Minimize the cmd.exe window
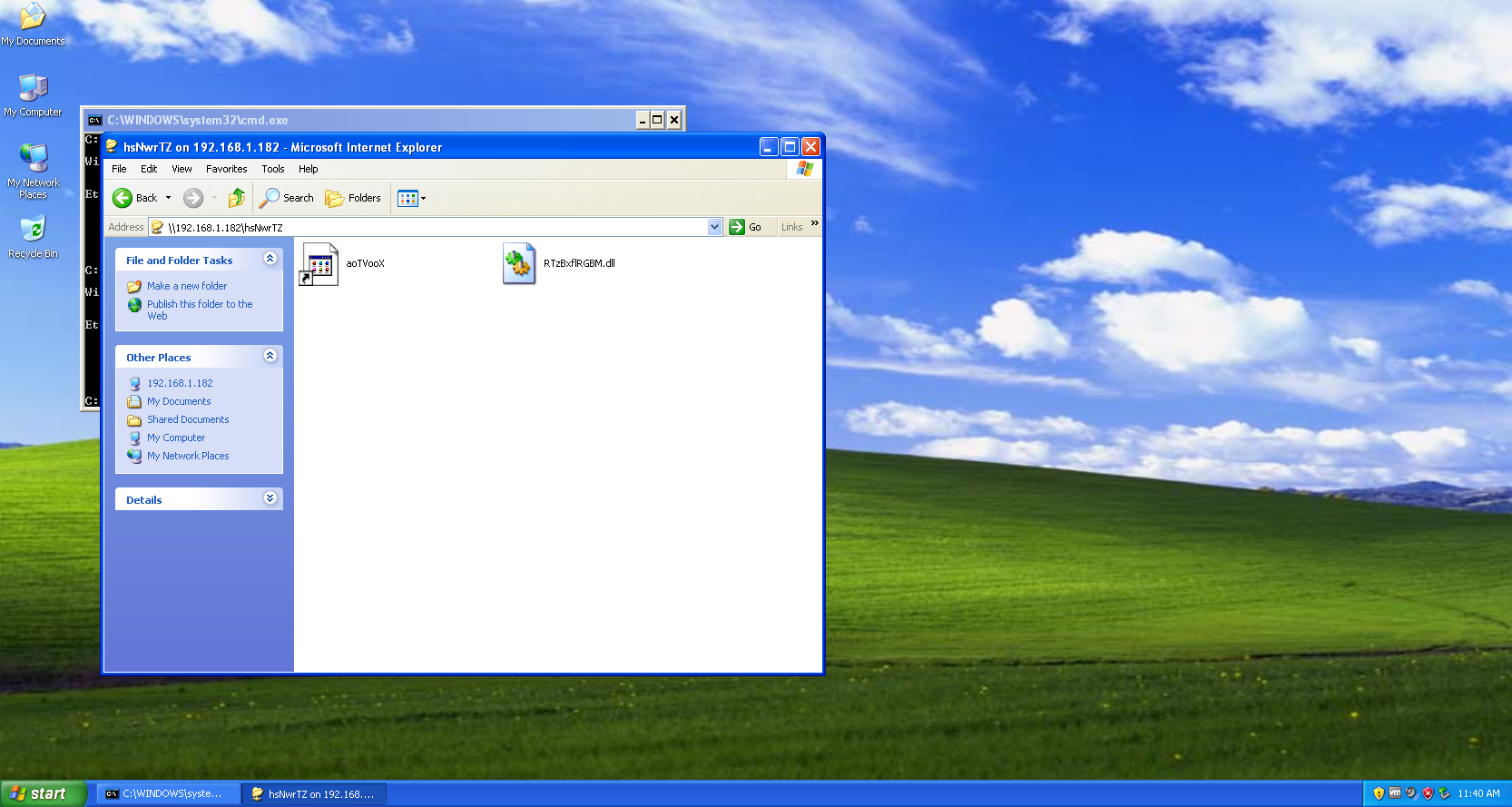Viewport: 1512px width, 807px height. point(642,120)
